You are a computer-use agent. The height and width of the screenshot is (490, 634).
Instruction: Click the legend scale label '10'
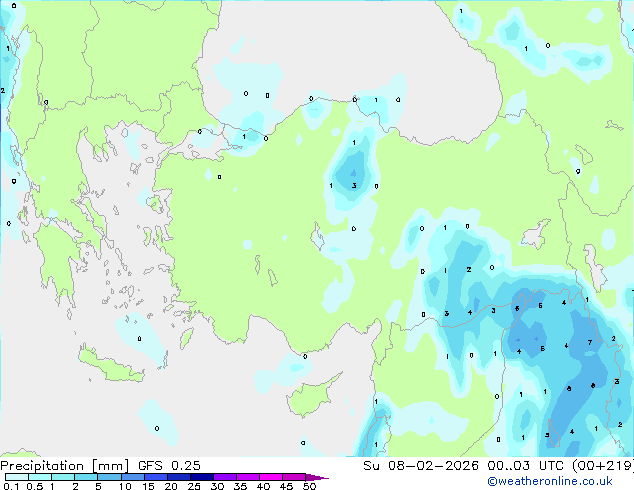tap(125, 486)
